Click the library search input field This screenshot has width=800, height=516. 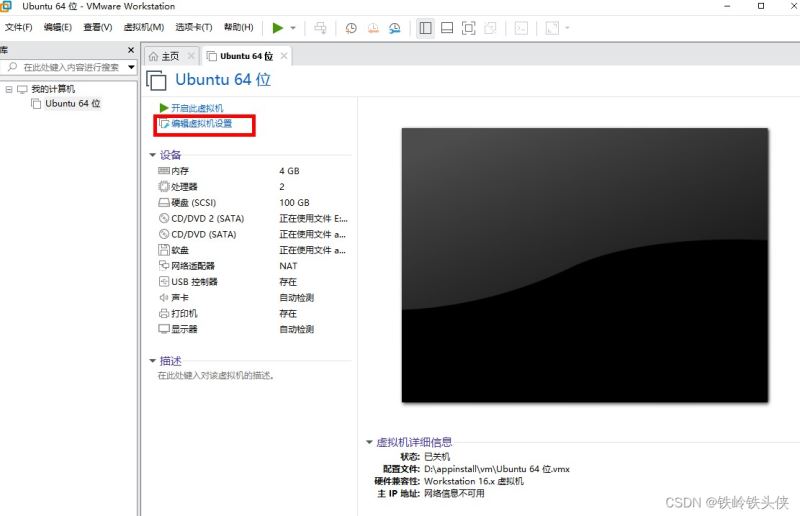point(64,67)
